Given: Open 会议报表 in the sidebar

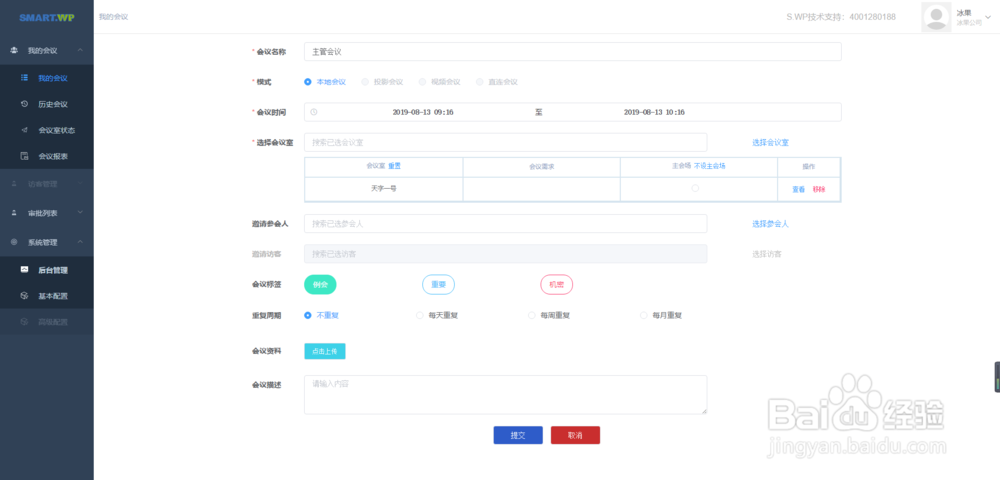Looking at the screenshot, I should point(53,156).
